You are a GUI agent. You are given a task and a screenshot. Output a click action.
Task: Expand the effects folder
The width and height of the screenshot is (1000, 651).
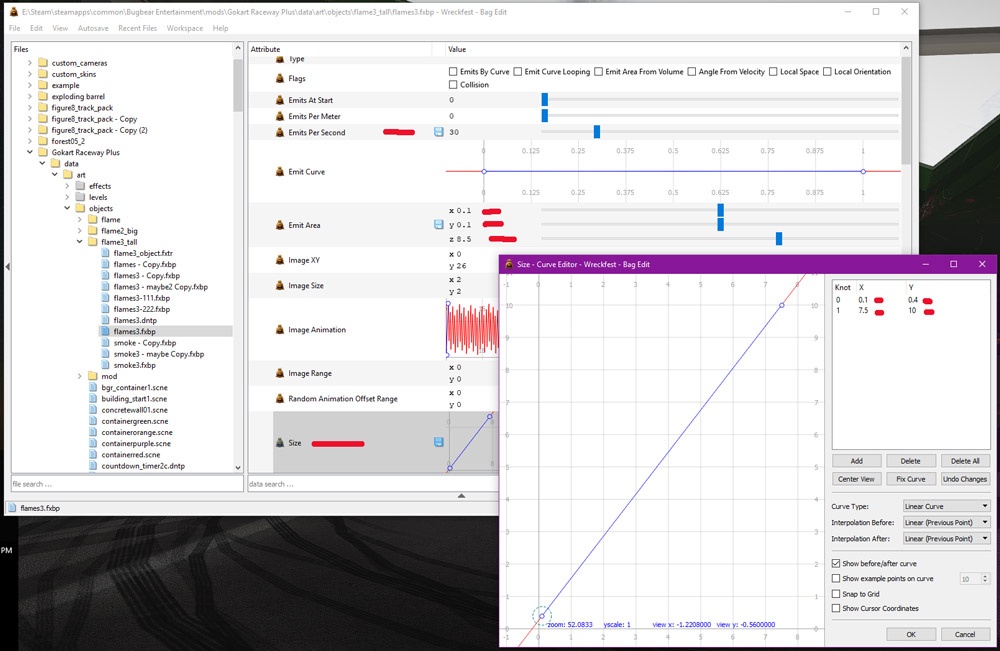(x=68, y=186)
